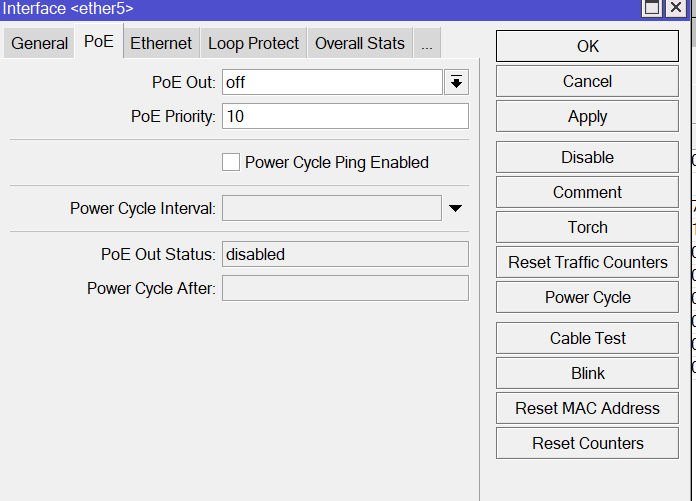Disable the ether5 interface
Screen dimensions: 696x501
click(x=587, y=157)
